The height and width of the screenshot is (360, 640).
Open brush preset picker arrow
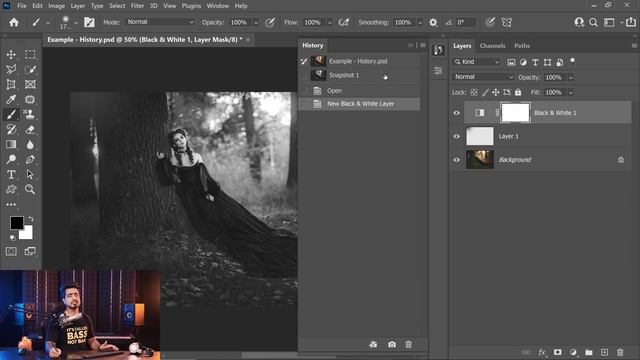pyautogui.click(x=76, y=22)
